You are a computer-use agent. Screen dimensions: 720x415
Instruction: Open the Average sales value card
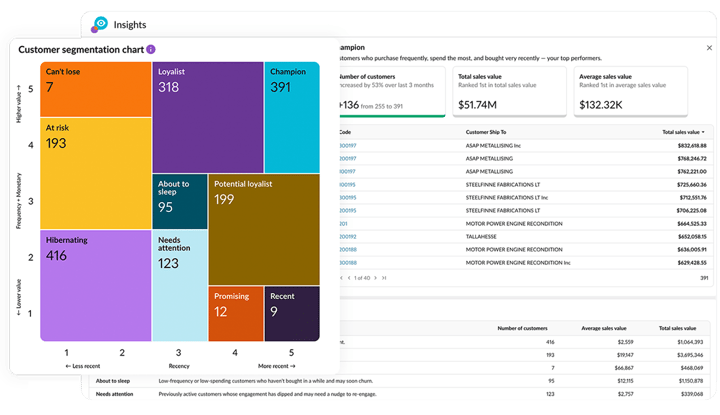[x=630, y=91]
